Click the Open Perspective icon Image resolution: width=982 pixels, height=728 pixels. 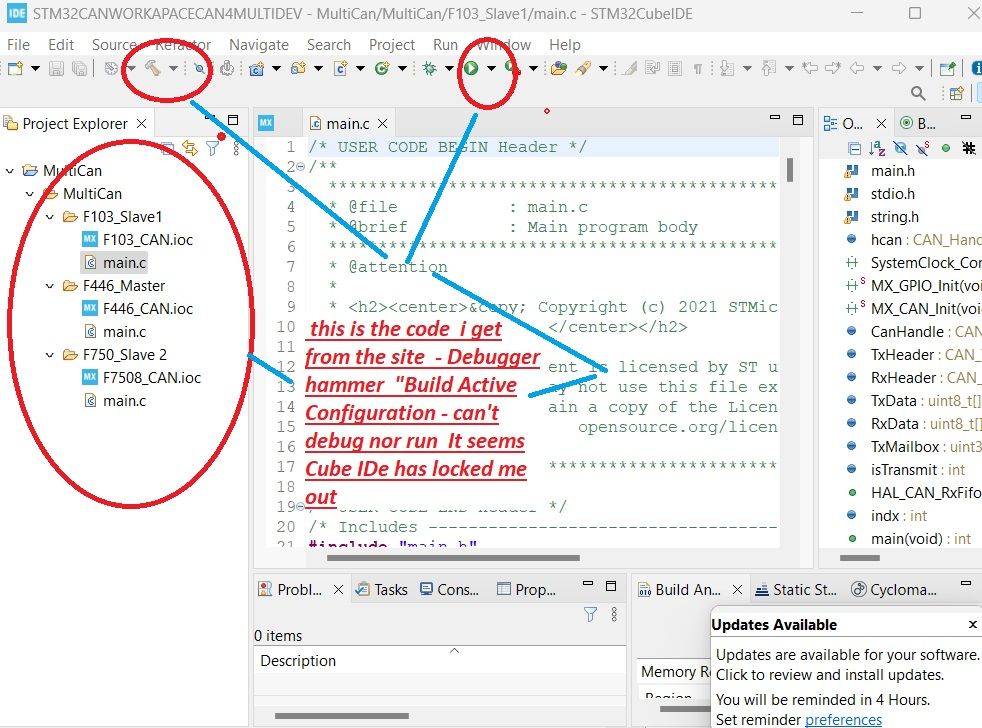tap(956, 93)
